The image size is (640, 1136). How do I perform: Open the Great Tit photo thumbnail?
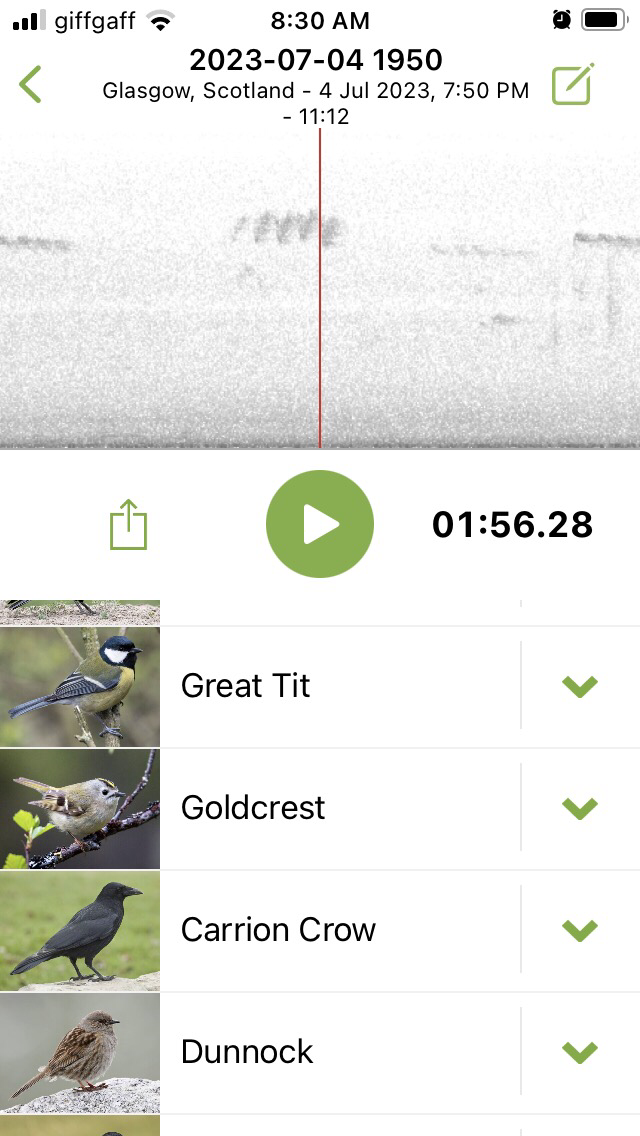pyautogui.click(x=80, y=687)
